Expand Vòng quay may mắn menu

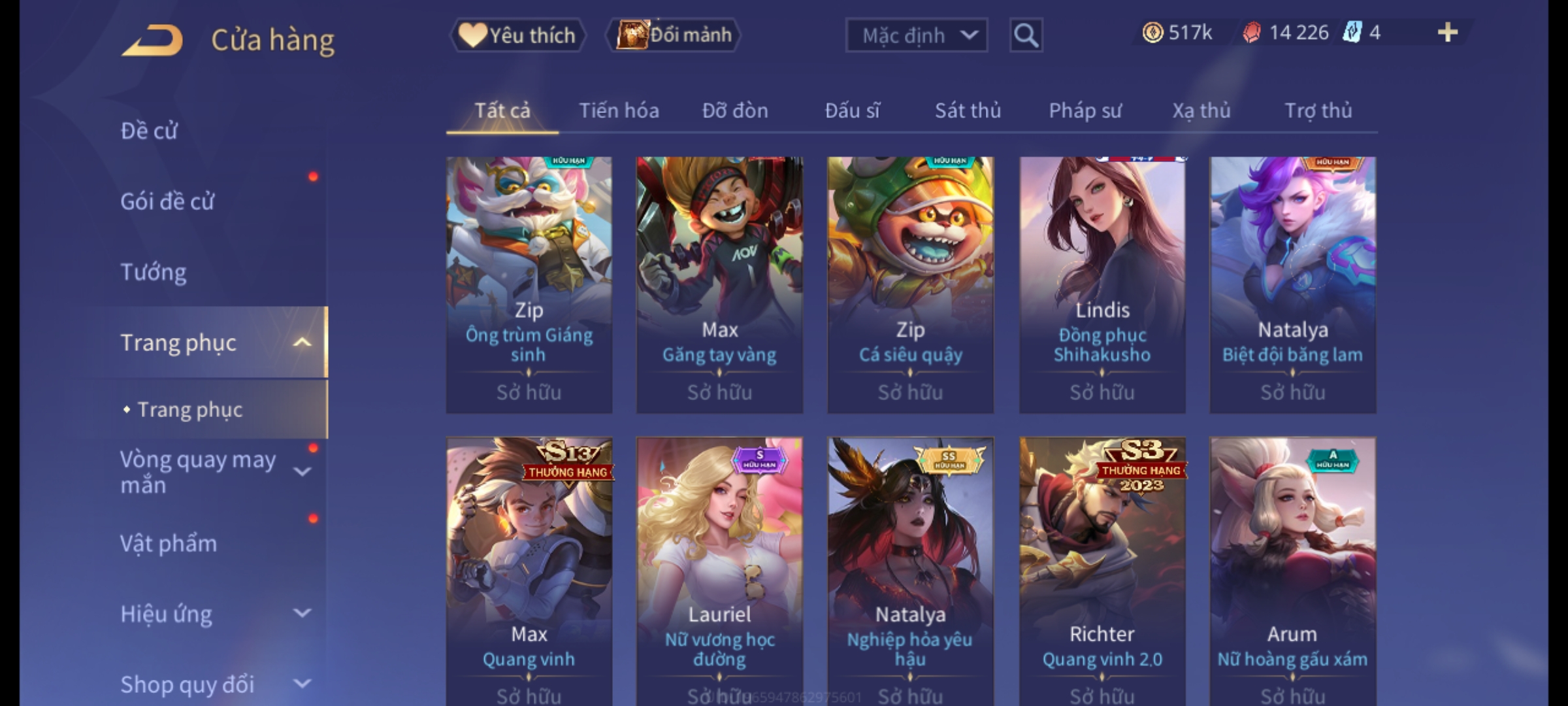tap(302, 471)
